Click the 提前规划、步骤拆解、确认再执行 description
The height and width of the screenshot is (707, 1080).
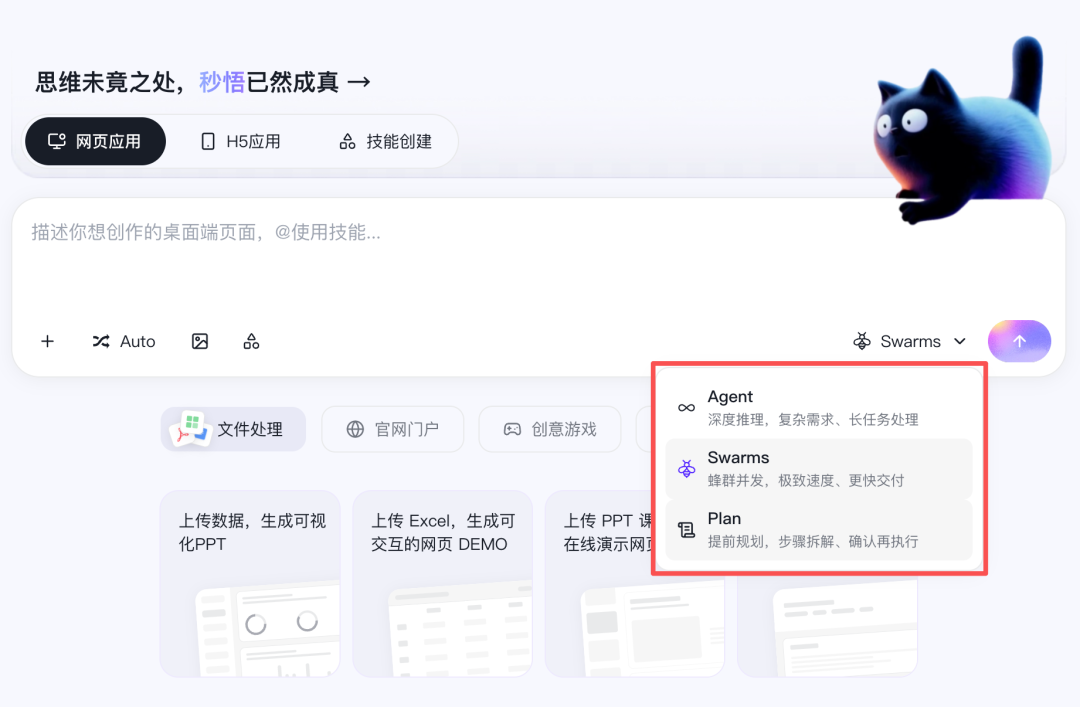[813, 542]
